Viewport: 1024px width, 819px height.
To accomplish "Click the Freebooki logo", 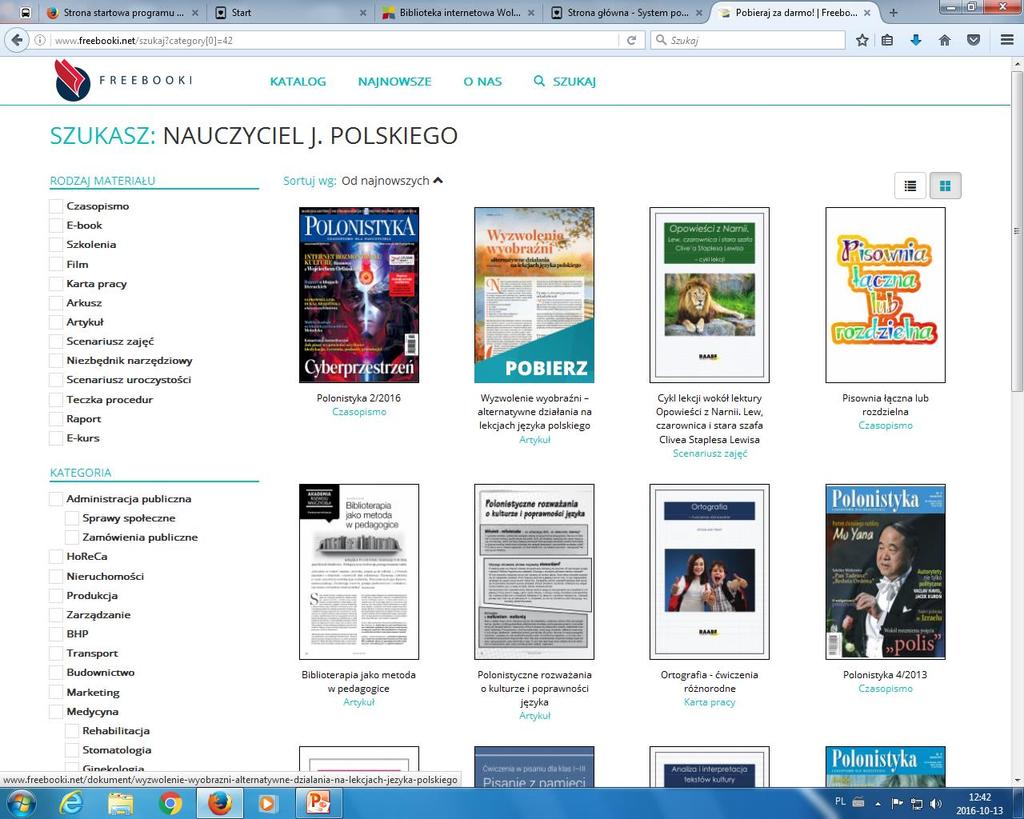I will click(123, 80).
